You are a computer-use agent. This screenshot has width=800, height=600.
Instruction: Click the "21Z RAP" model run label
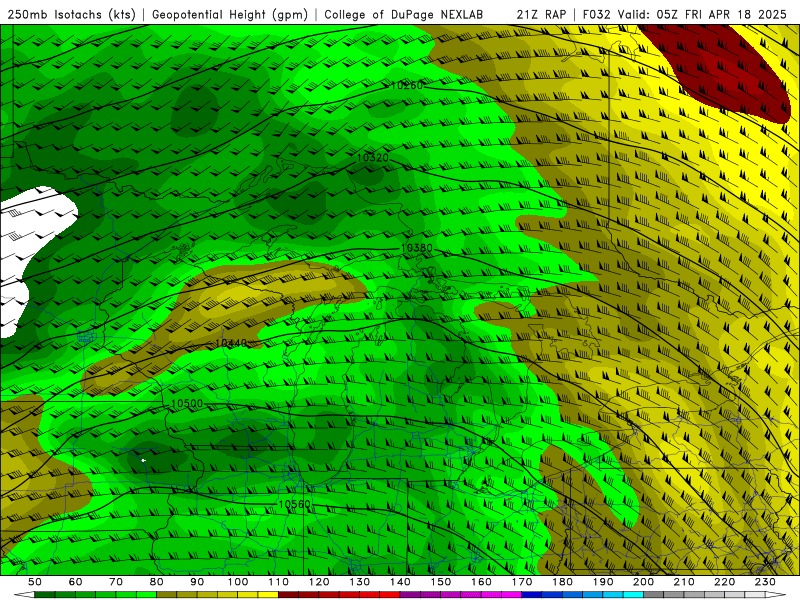click(x=541, y=15)
